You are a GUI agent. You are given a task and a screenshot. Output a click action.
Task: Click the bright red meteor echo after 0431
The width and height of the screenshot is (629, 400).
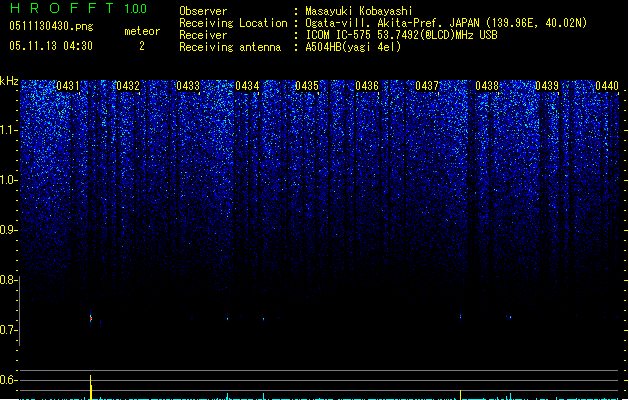91,318
